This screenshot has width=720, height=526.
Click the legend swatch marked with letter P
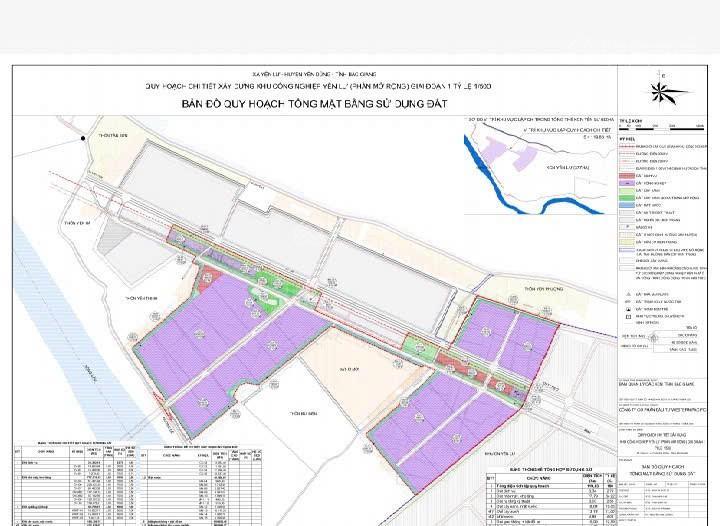tap(627, 227)
